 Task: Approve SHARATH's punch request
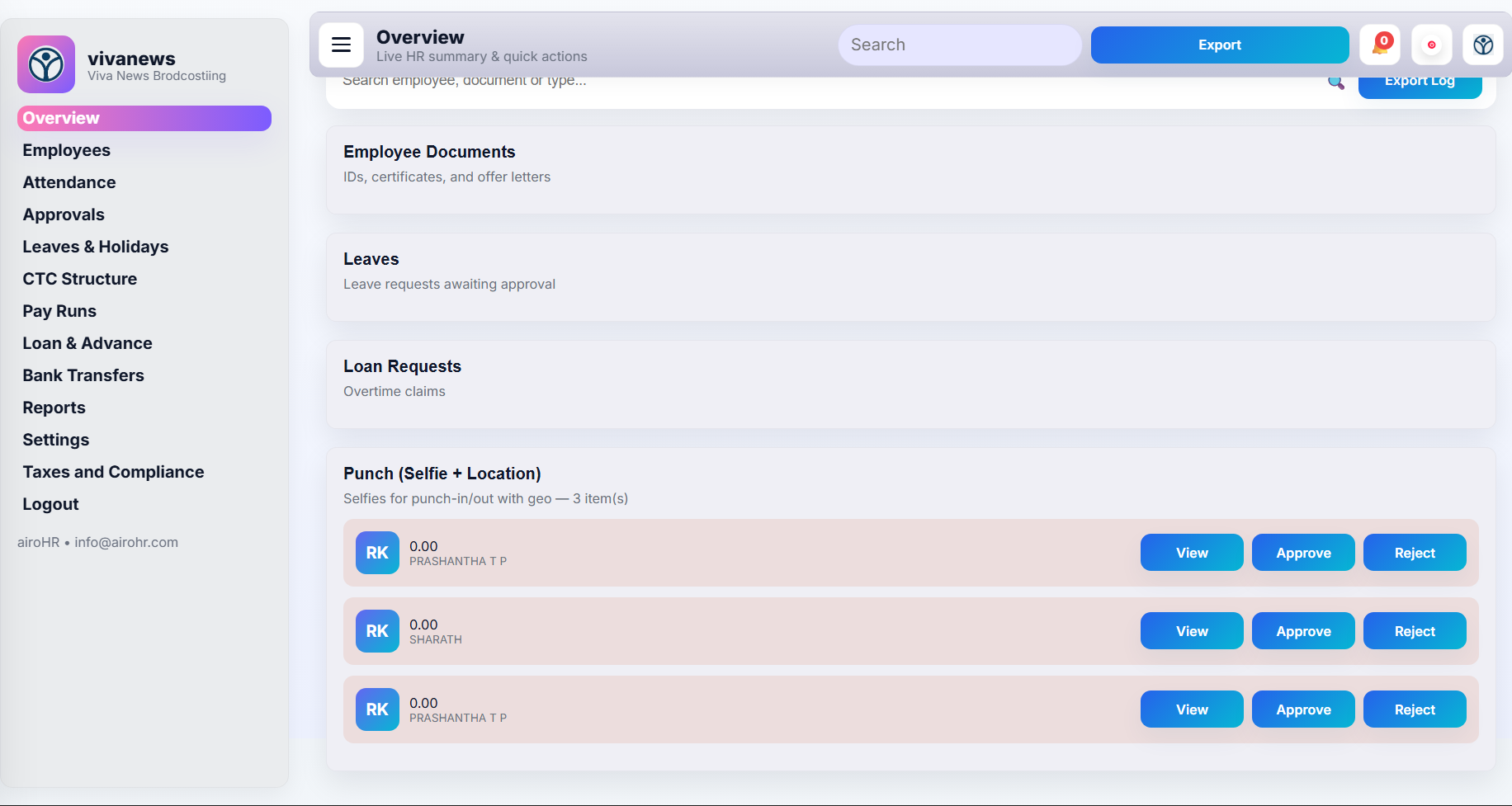click(x=1303, y=631)
